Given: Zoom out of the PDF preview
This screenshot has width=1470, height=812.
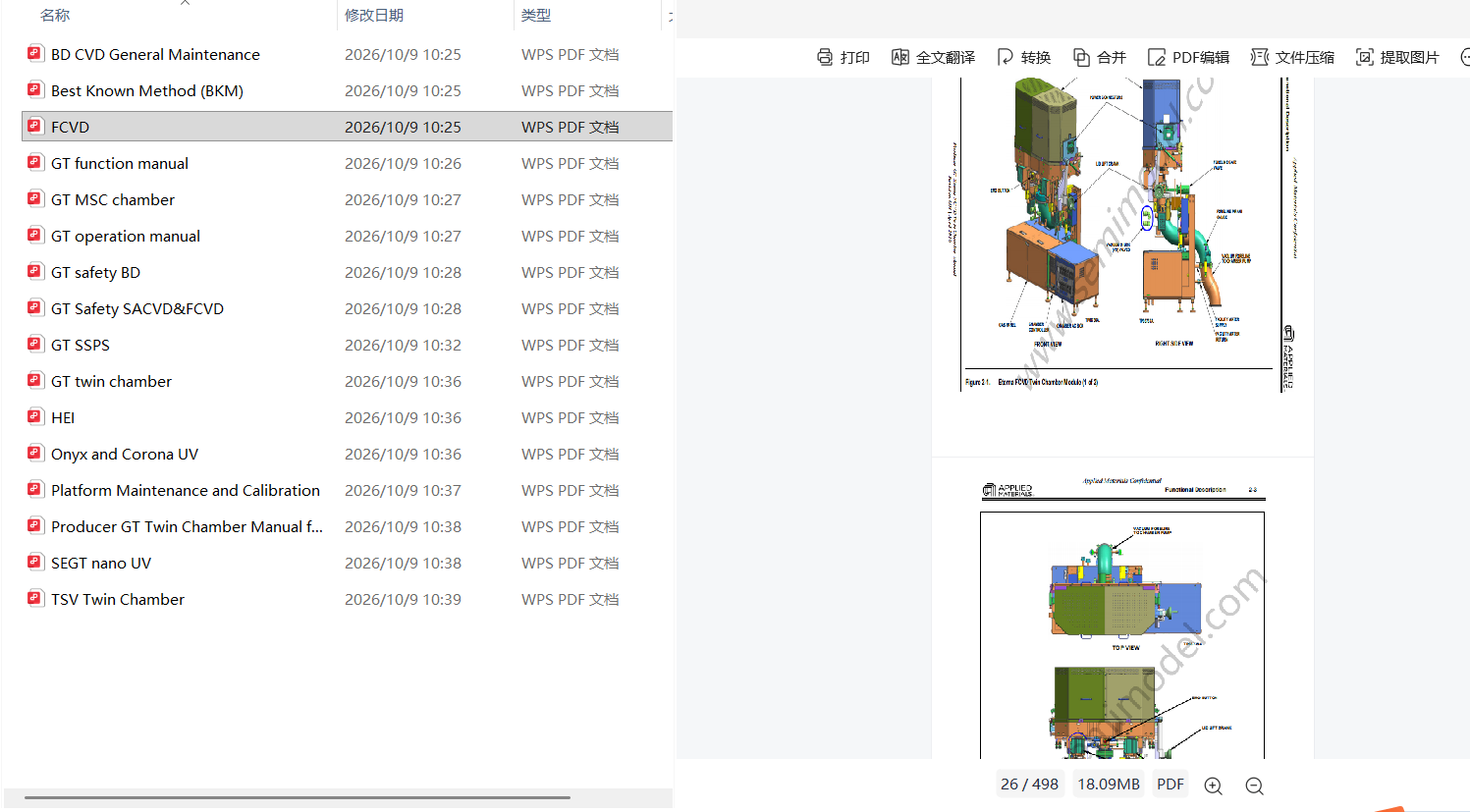Looking at the screenshot, I should 1254,785.
